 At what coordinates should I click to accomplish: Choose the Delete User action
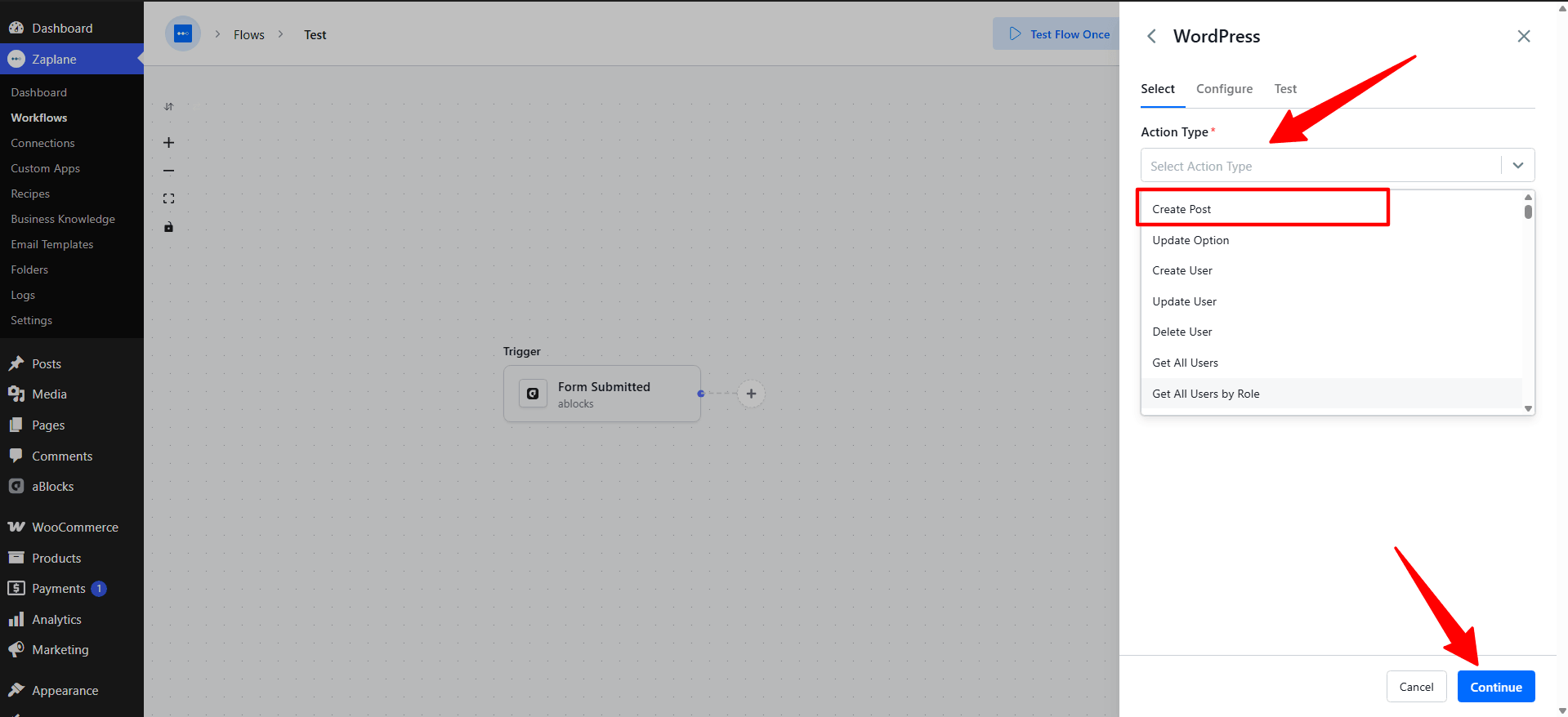click(x=1332, y=332)
